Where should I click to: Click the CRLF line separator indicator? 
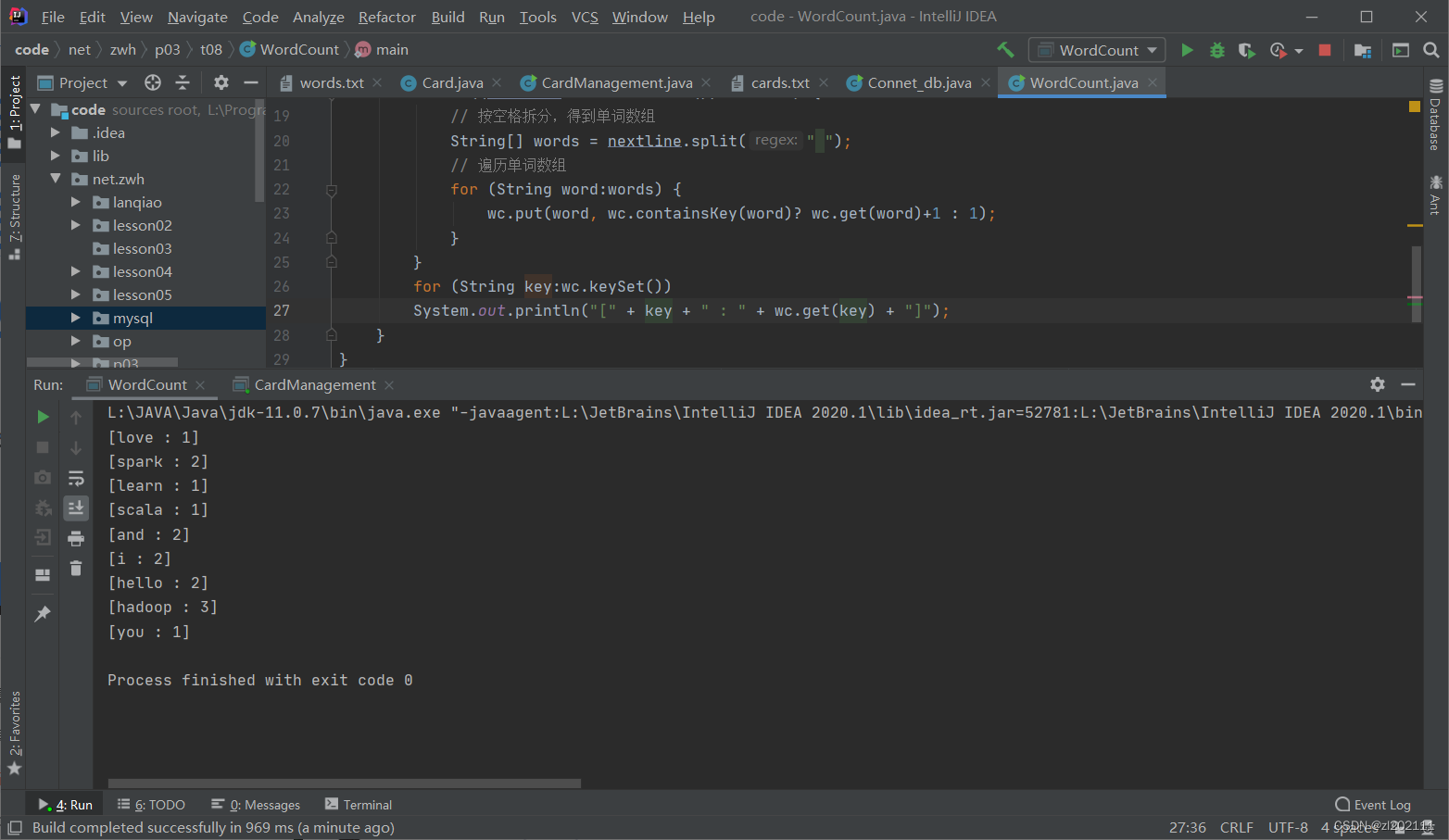tap(1237, 828)
